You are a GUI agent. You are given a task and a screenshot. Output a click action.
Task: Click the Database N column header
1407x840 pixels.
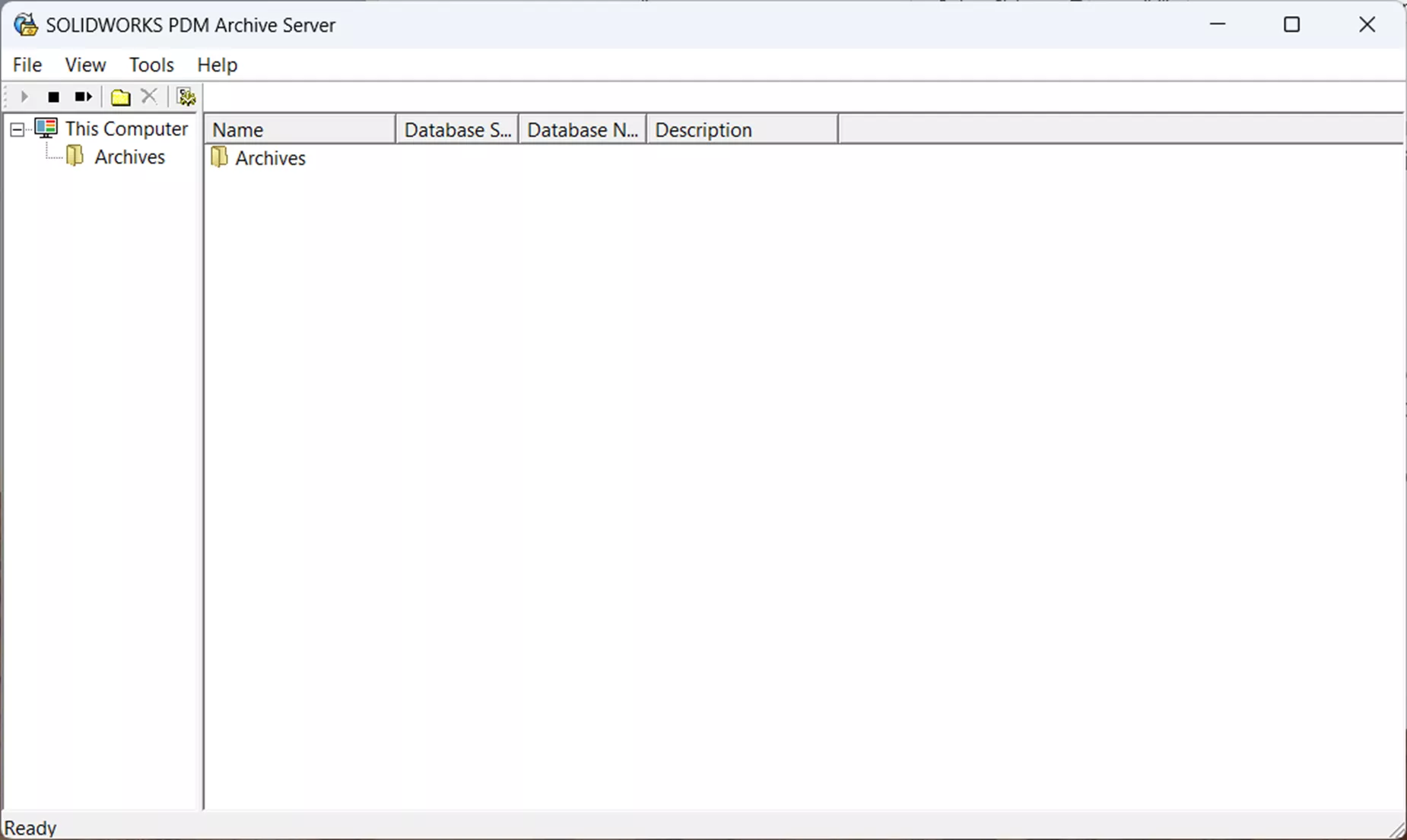click(x=581, y=128)
